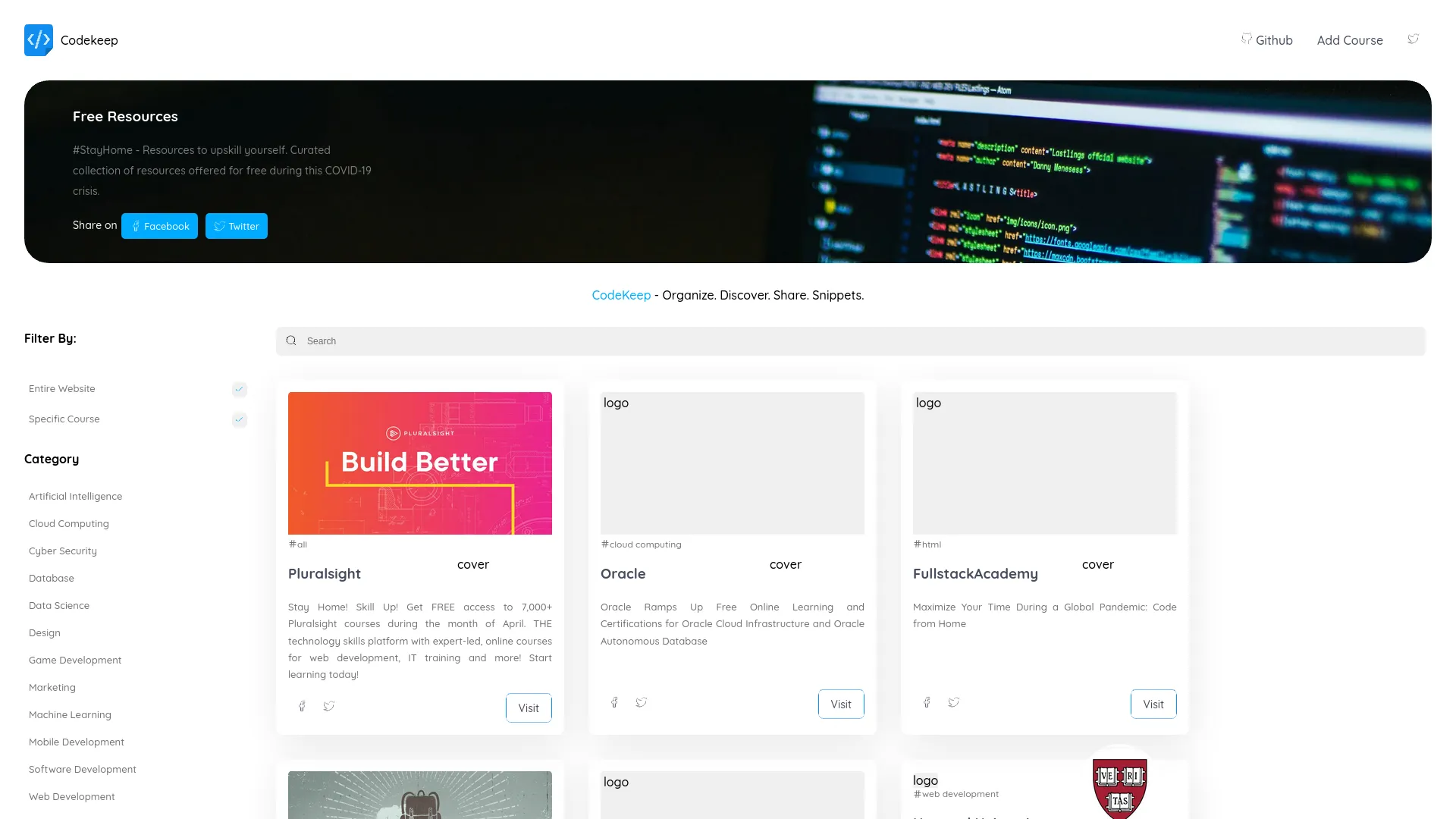Filter by Database category

[x=52, y=578]
